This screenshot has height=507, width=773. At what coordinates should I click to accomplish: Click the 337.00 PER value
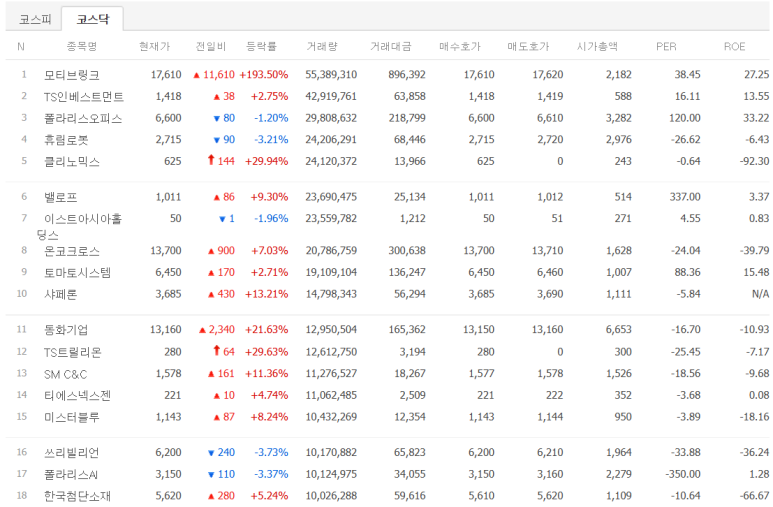[685, 197]
